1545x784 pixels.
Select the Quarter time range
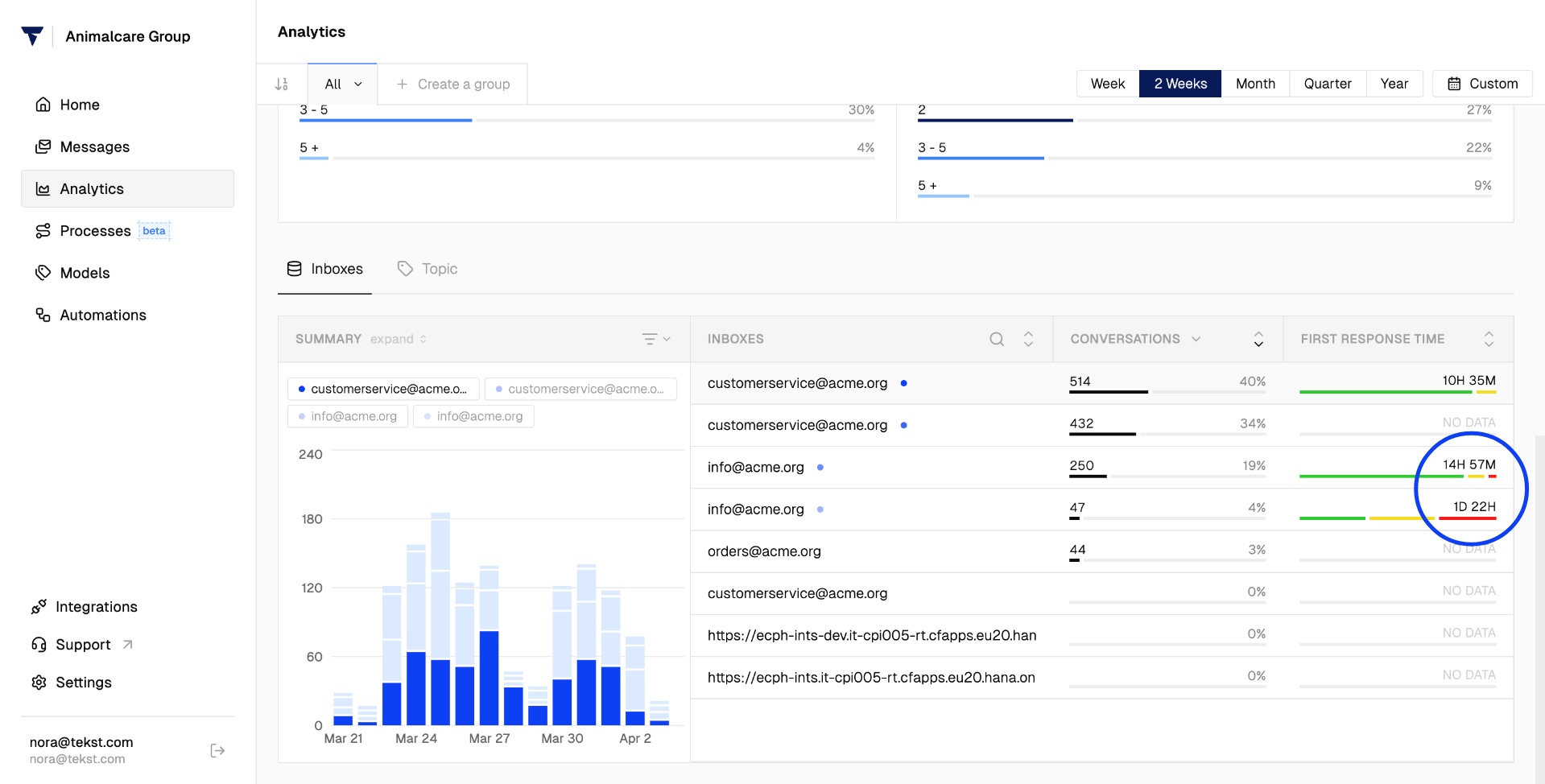click(1328, 84)
